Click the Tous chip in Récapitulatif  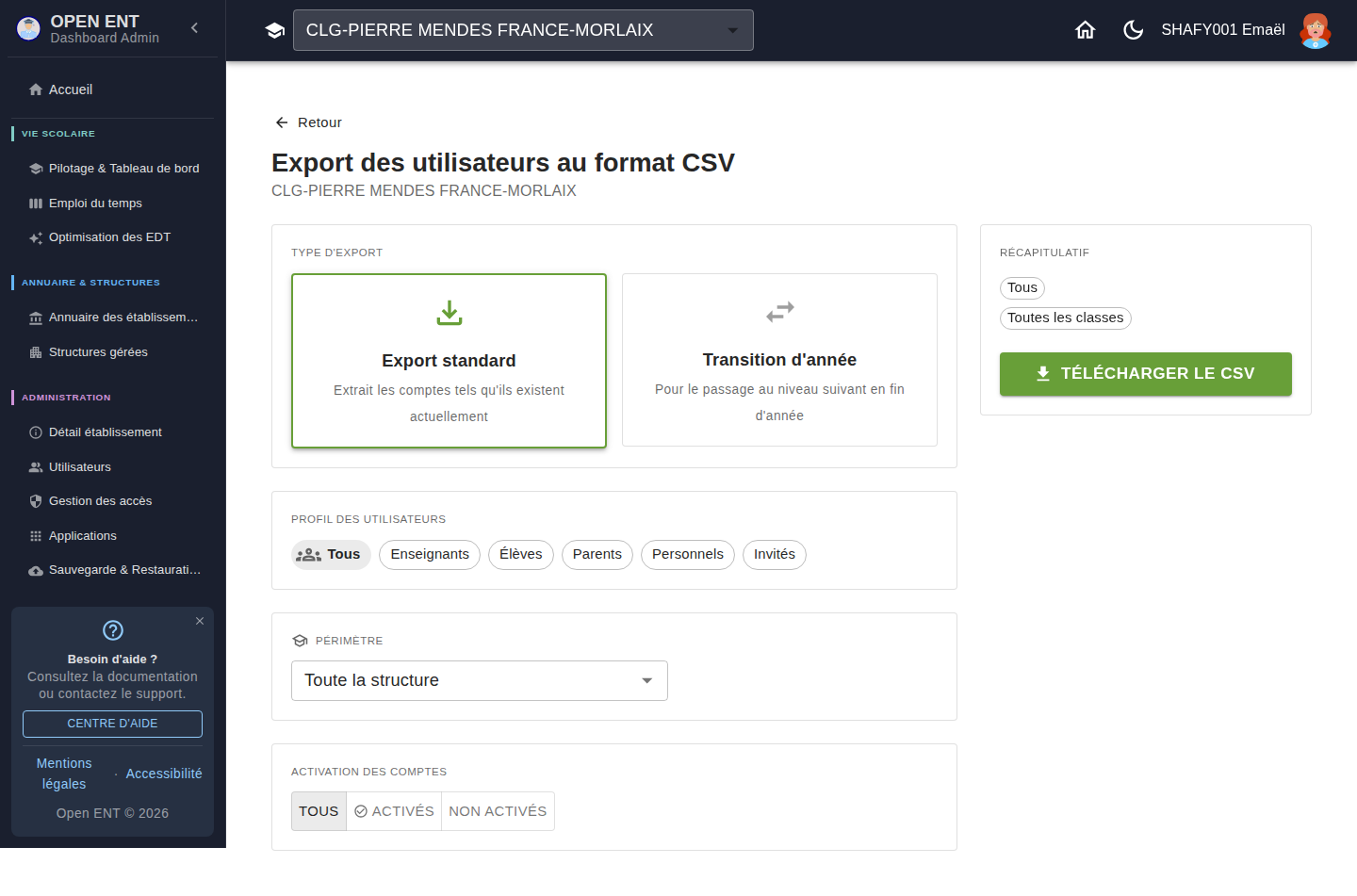click(x=1022, y=288)
